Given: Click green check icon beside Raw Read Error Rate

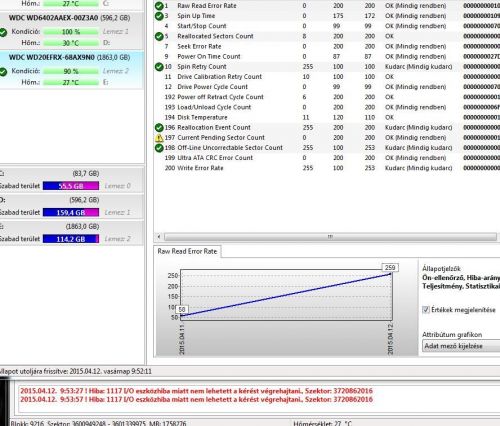Looking at the screenshot, I should (159, 6).
